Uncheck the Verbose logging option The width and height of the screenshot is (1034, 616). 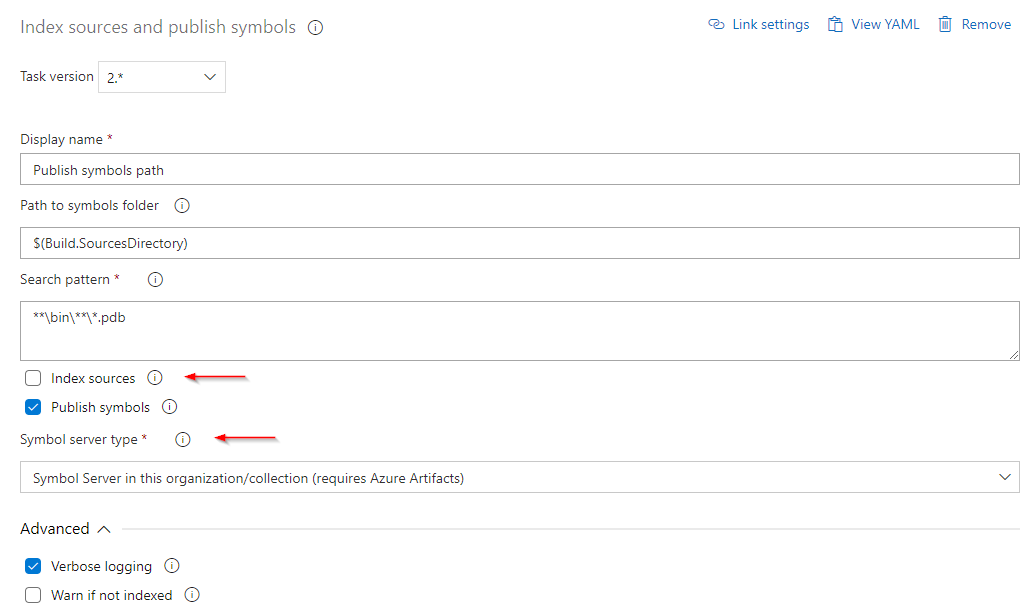tap(32, 566)
